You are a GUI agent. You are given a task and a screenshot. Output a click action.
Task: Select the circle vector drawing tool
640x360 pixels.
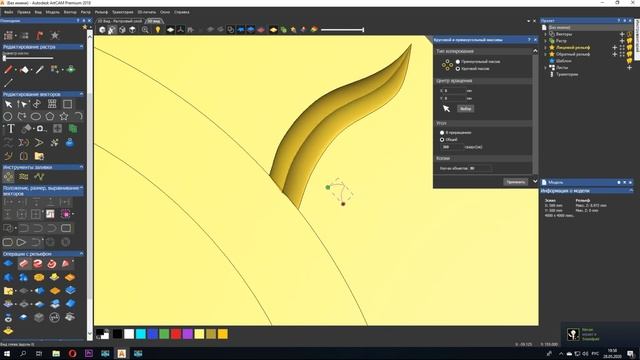(x=8, y=117)
